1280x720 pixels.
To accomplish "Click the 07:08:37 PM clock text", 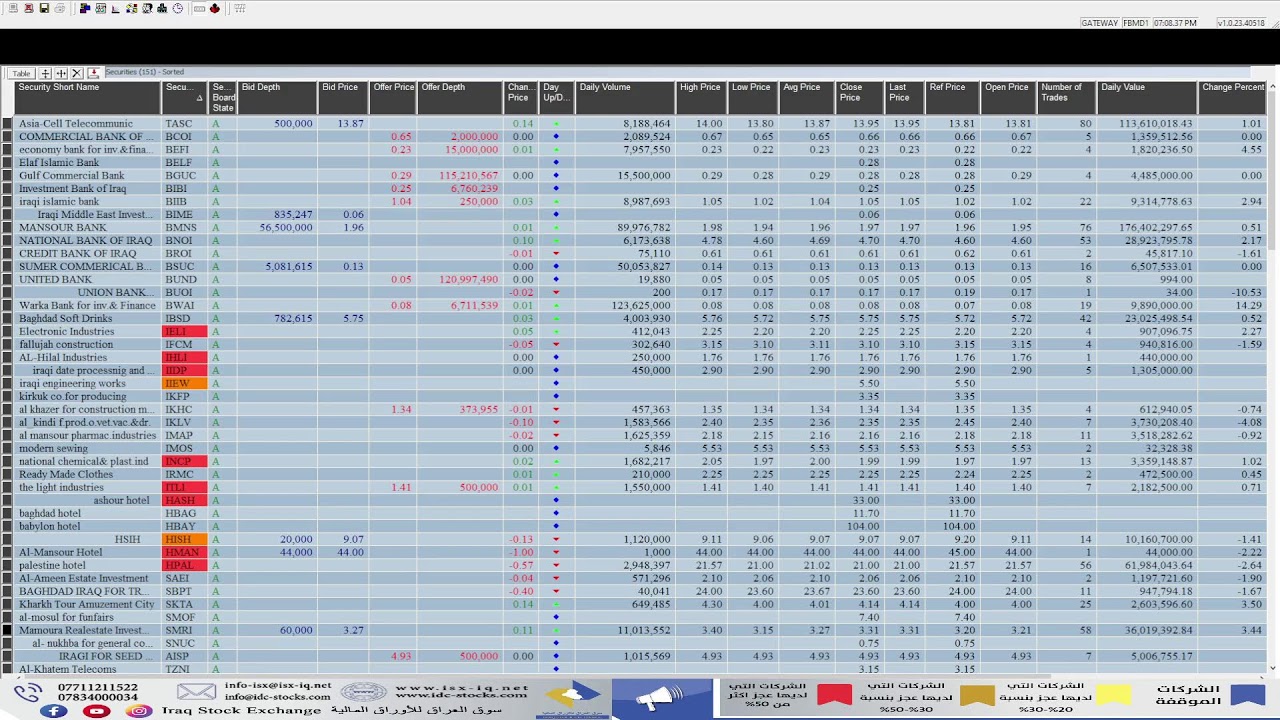I will (x=1176, y=23).
